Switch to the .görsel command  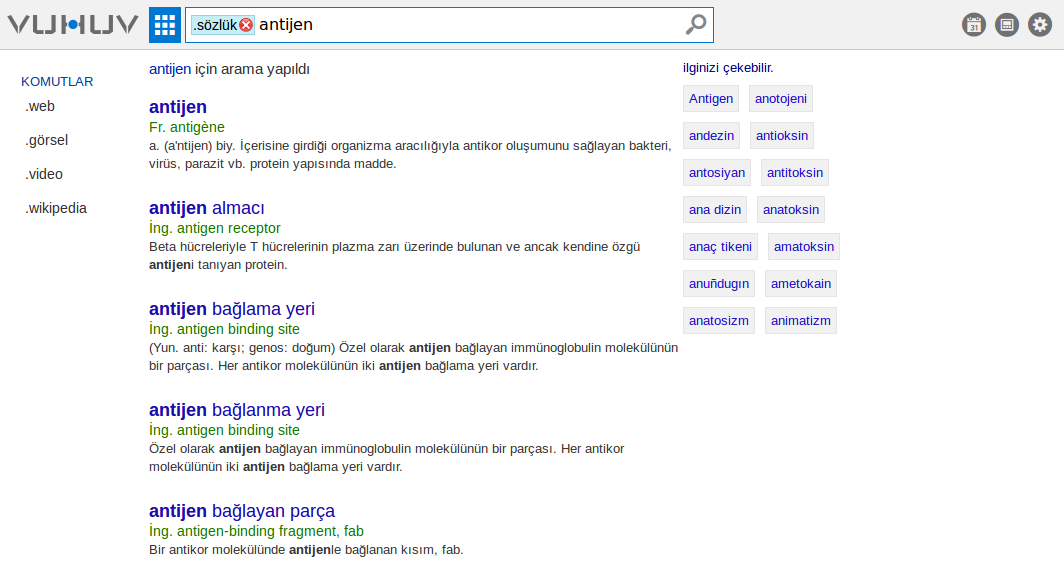(x=46, y=140)
